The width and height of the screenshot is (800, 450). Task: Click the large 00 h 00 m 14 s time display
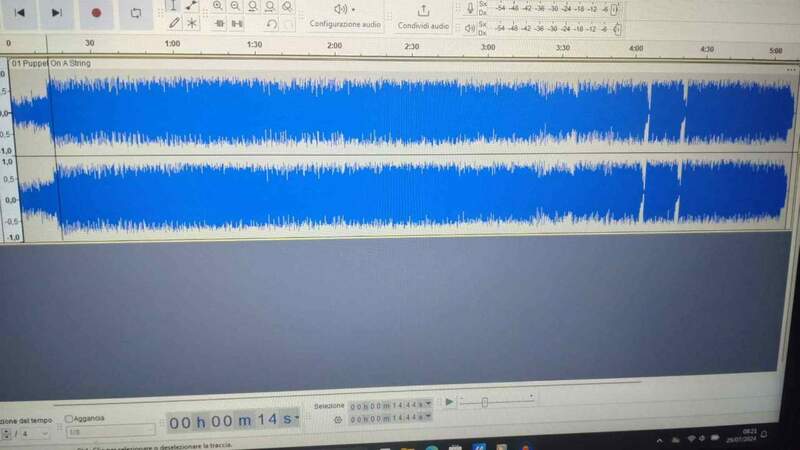click(232, 421)
